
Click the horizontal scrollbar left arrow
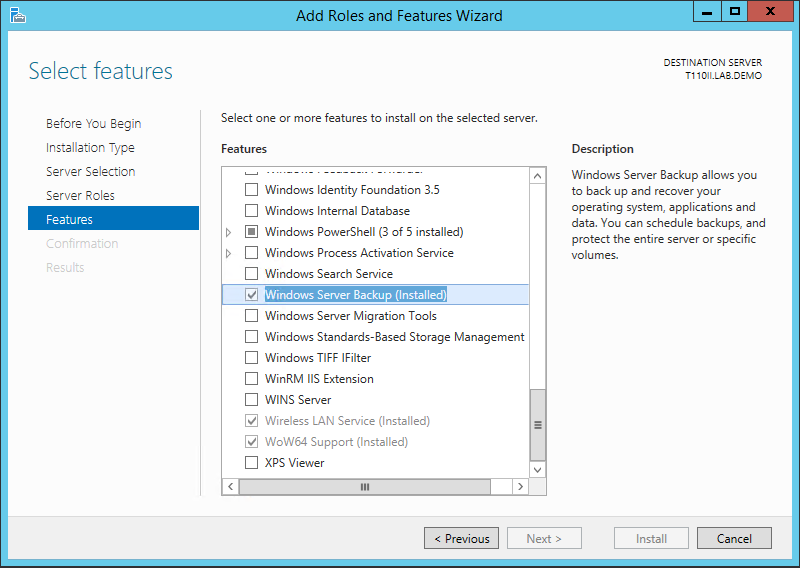pos(229,486)
